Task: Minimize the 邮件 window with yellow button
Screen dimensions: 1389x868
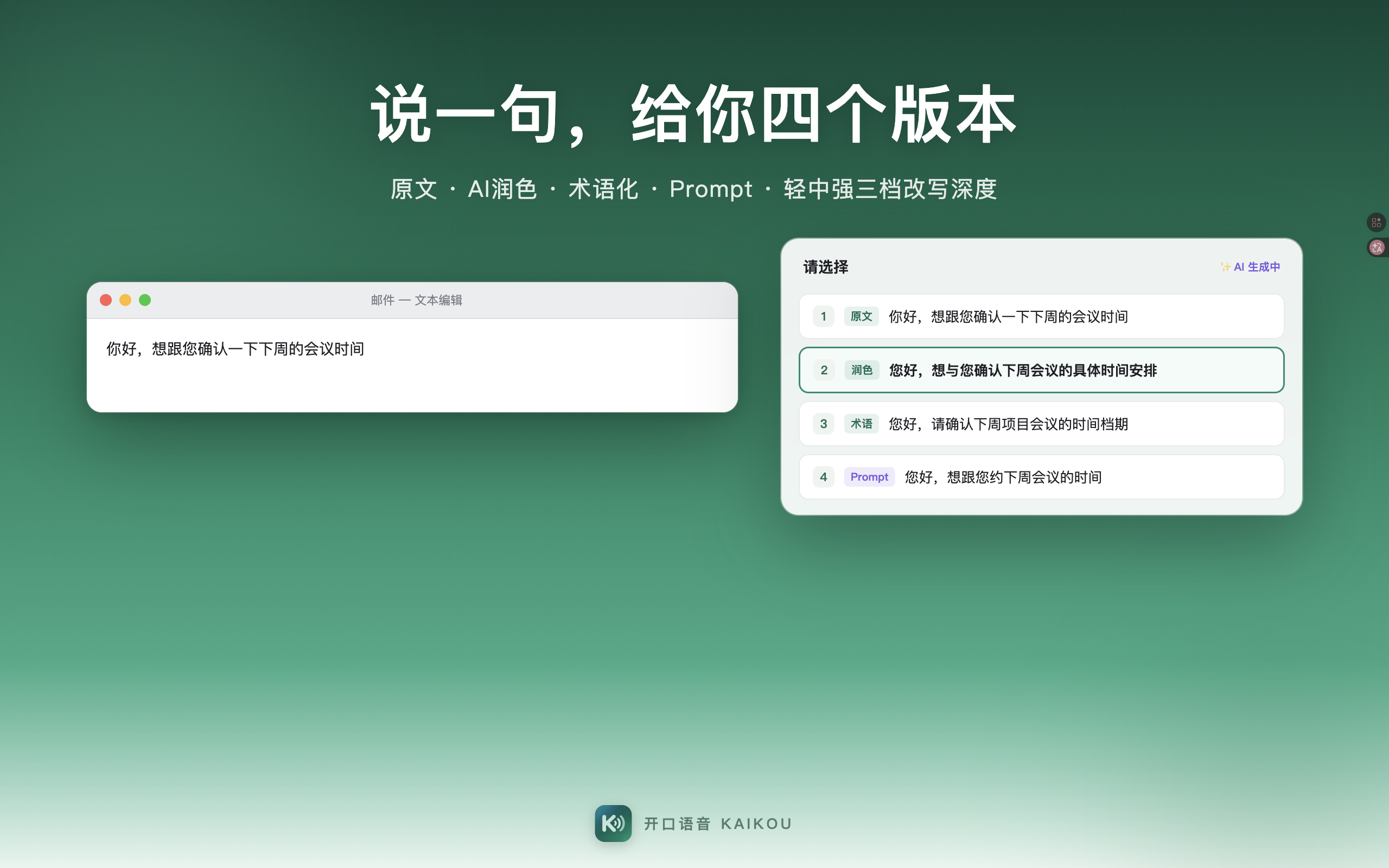Action: pos(125,300)
